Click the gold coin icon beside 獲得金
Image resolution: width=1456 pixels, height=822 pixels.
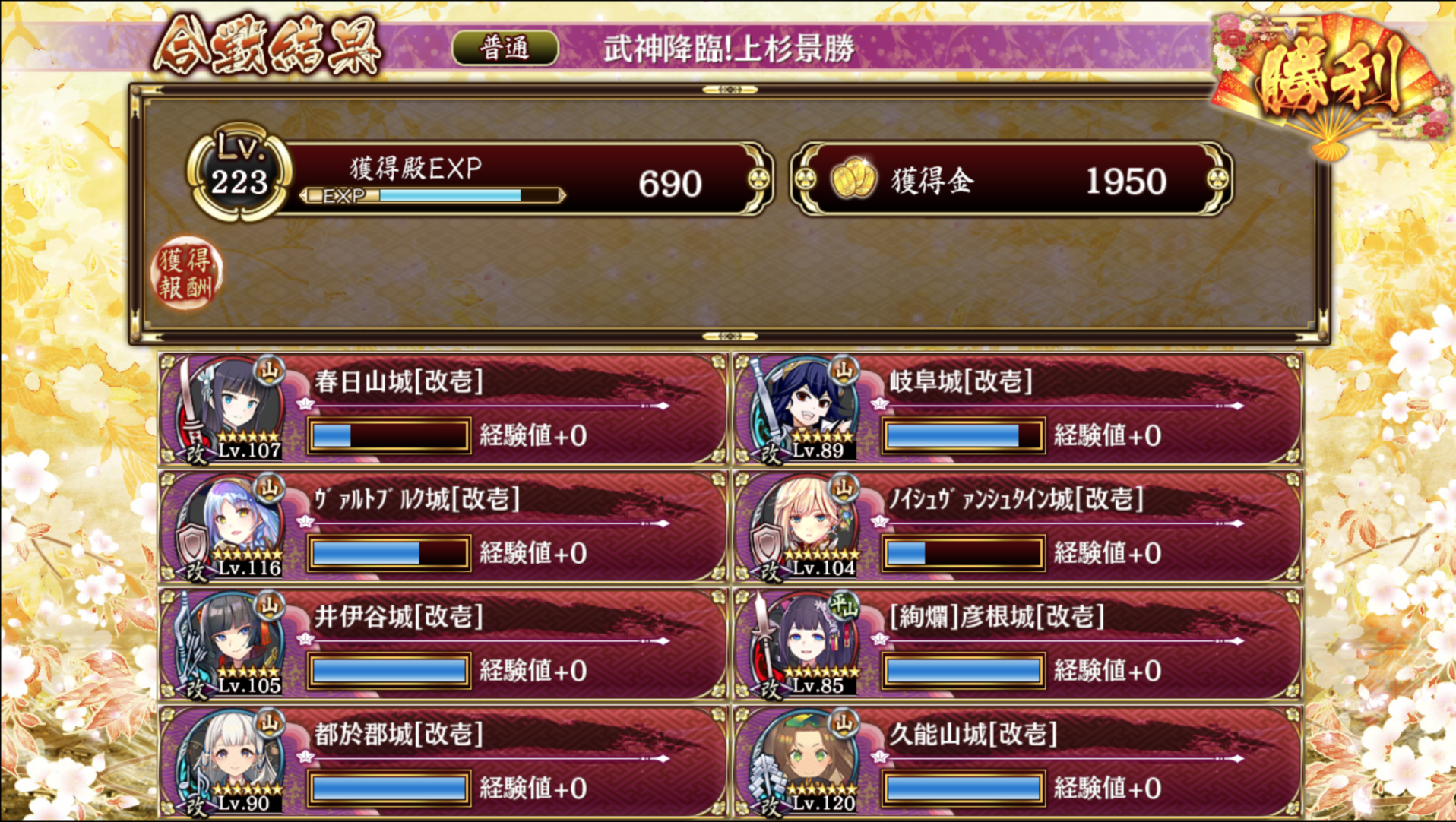853,179
